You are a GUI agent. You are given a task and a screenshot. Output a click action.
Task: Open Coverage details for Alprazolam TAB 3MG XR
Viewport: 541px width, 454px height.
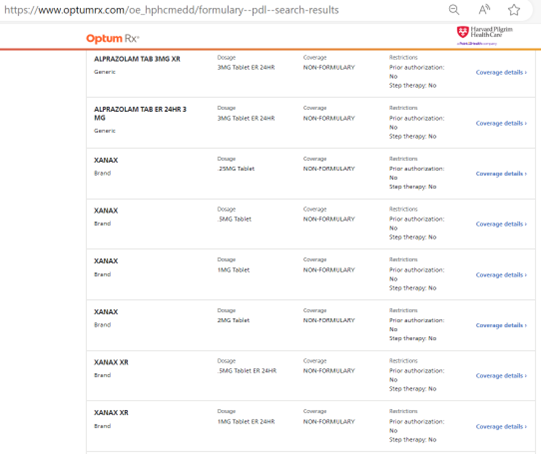501,72
